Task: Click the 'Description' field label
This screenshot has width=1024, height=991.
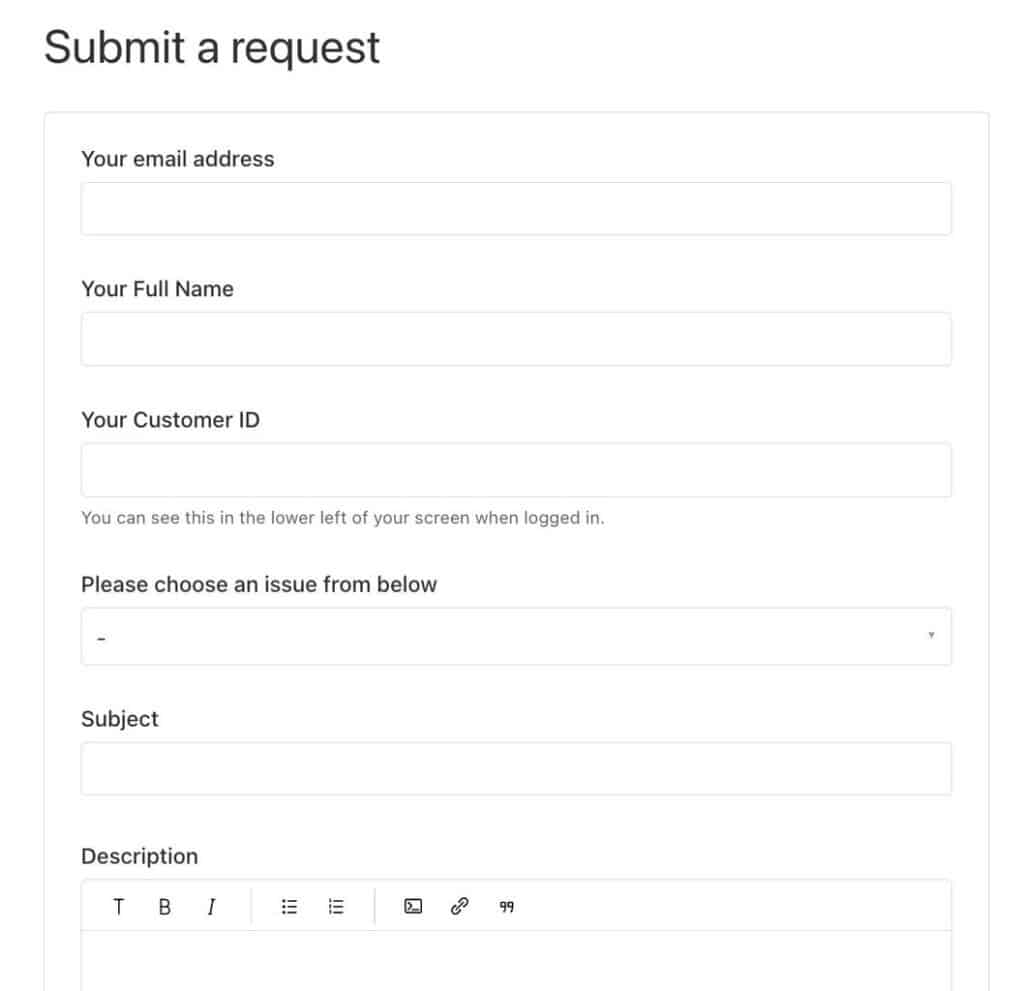Action: click(140, 856)
